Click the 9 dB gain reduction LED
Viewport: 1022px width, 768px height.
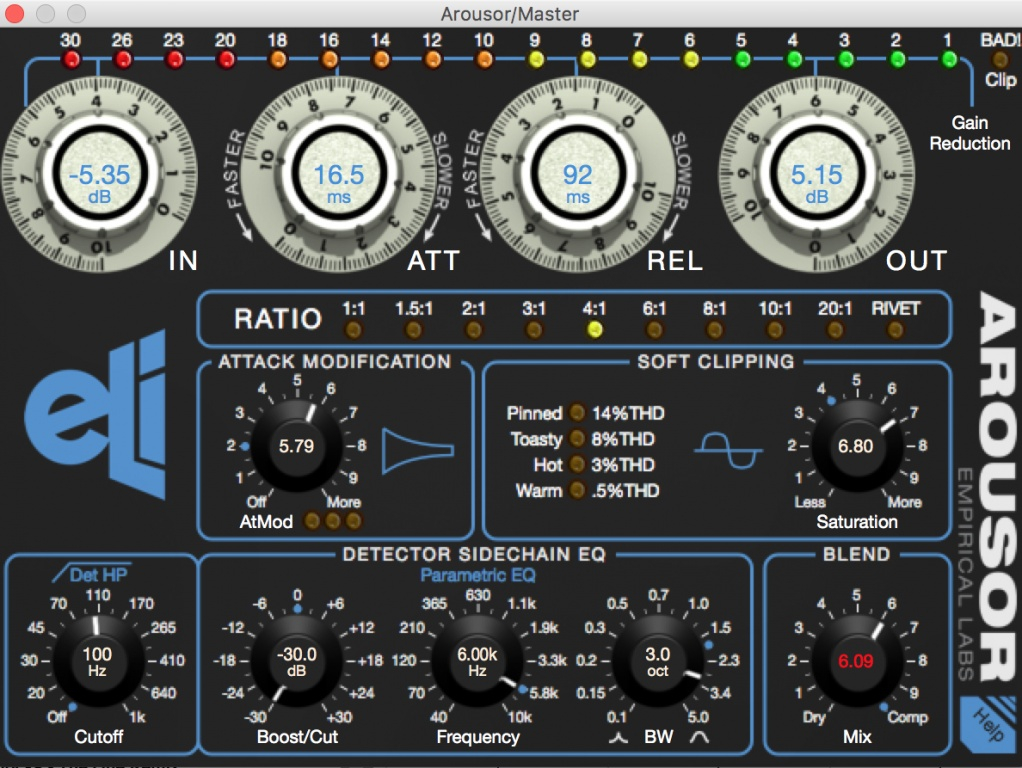point(536,60)
